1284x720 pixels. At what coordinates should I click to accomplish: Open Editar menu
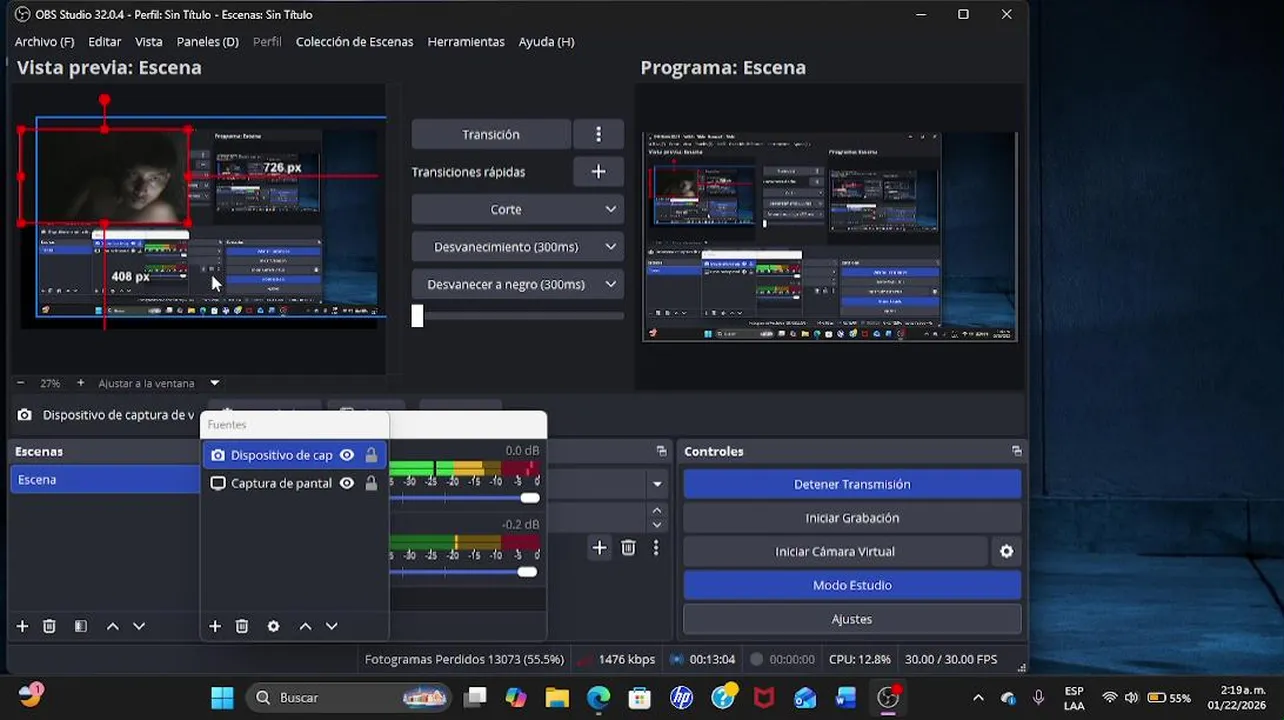pos(104,42)
